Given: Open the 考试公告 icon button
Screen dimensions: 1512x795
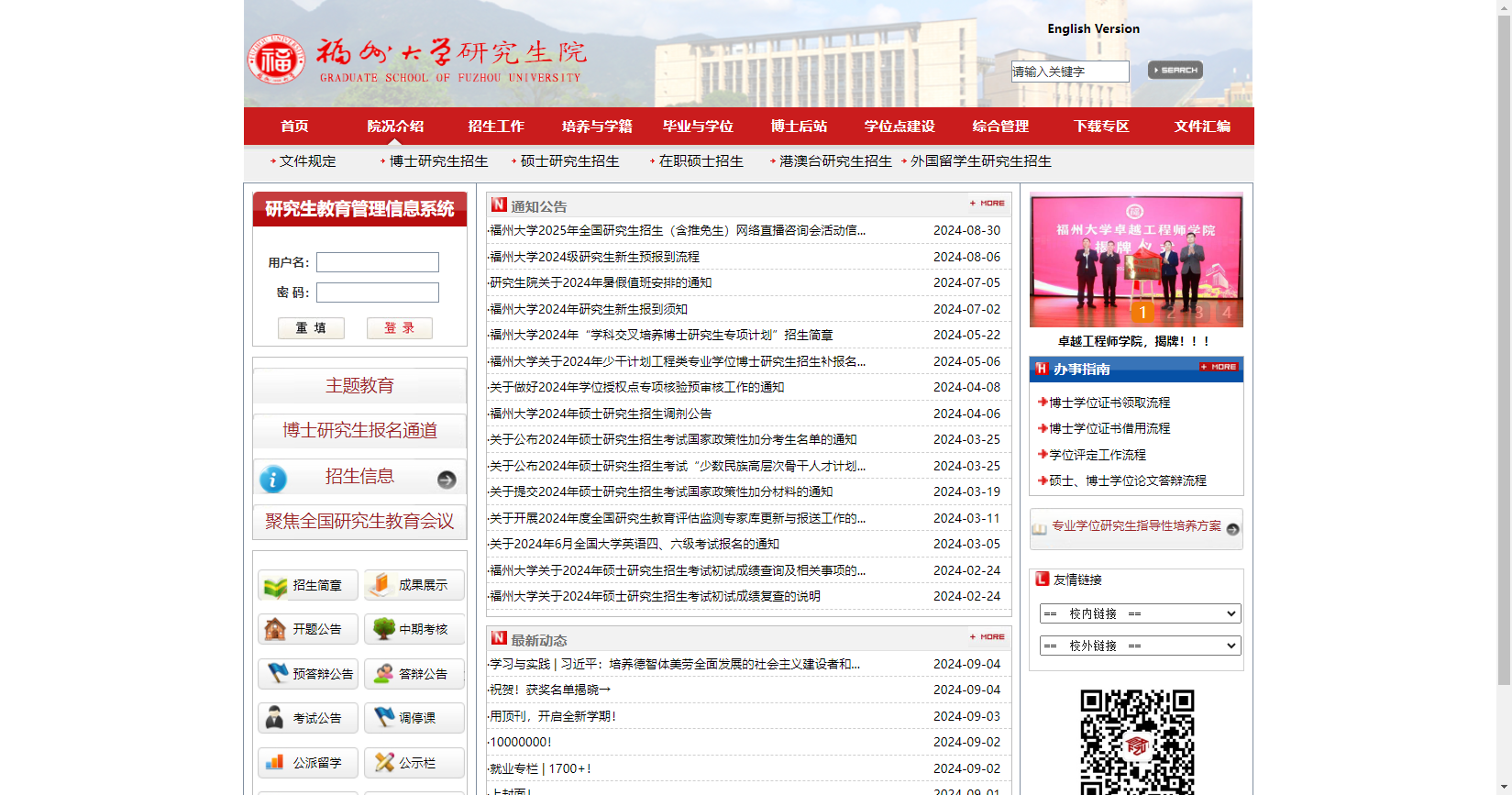Looking at the screenshot, I should click(x=308, y=718).
